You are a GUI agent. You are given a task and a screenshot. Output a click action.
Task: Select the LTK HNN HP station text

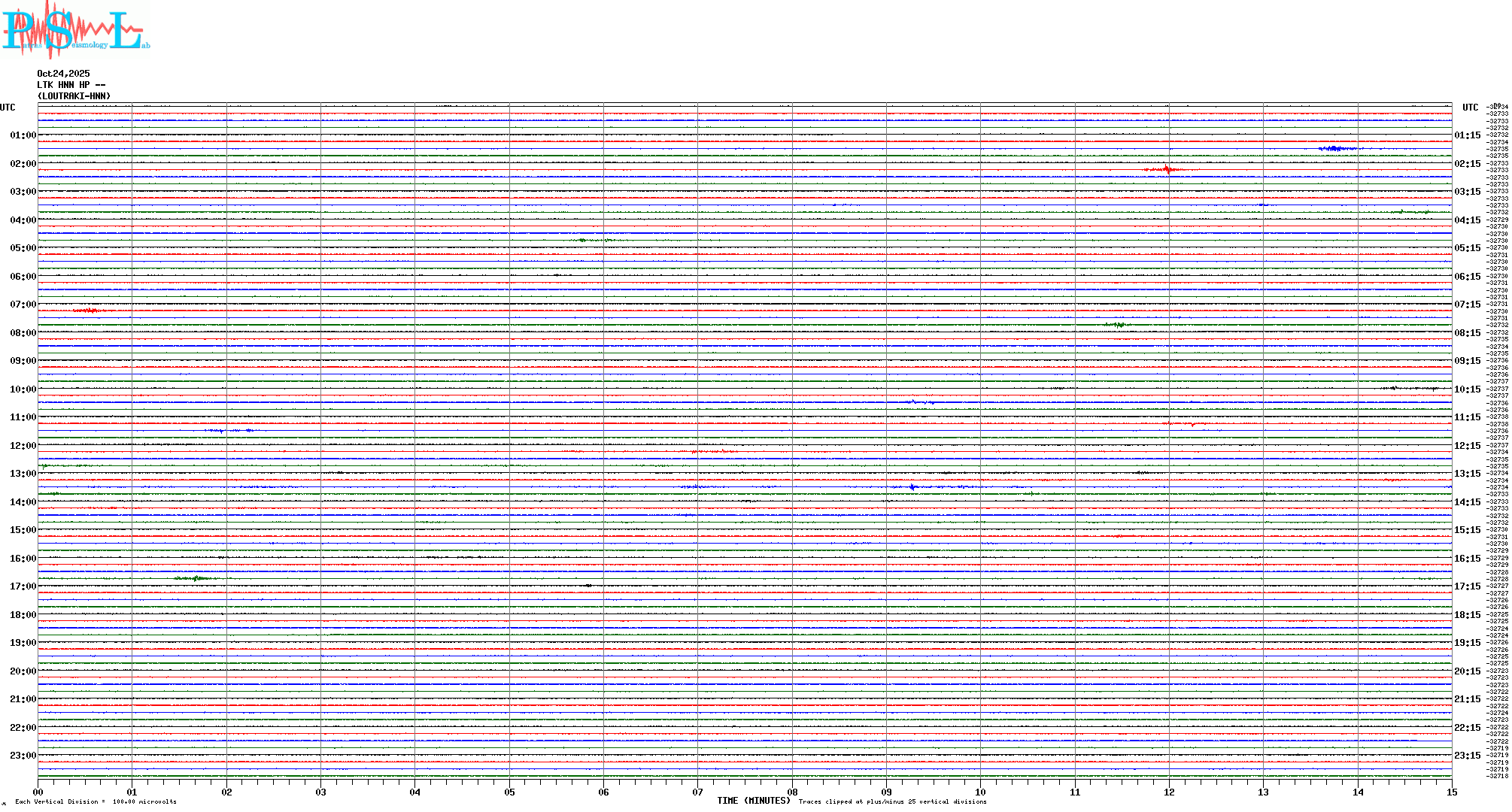coord(71,85)
